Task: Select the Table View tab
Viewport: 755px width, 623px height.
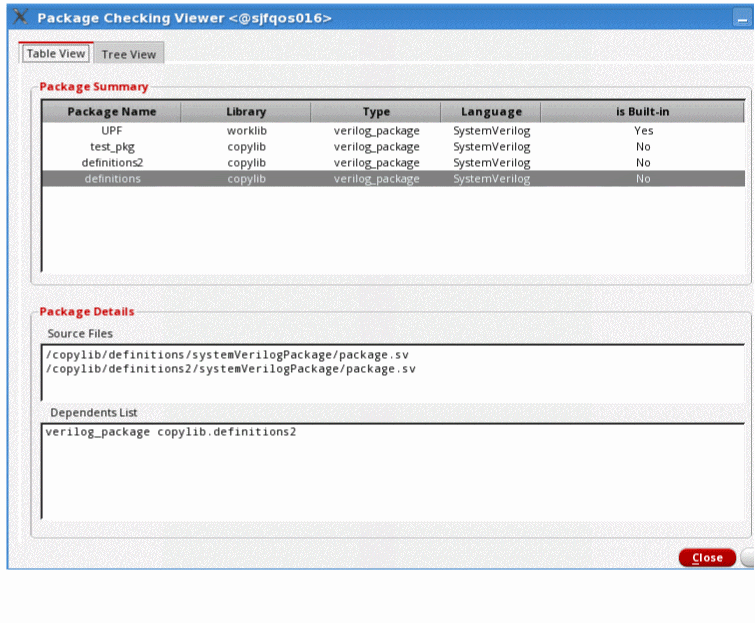Action: tap(56, 54)
